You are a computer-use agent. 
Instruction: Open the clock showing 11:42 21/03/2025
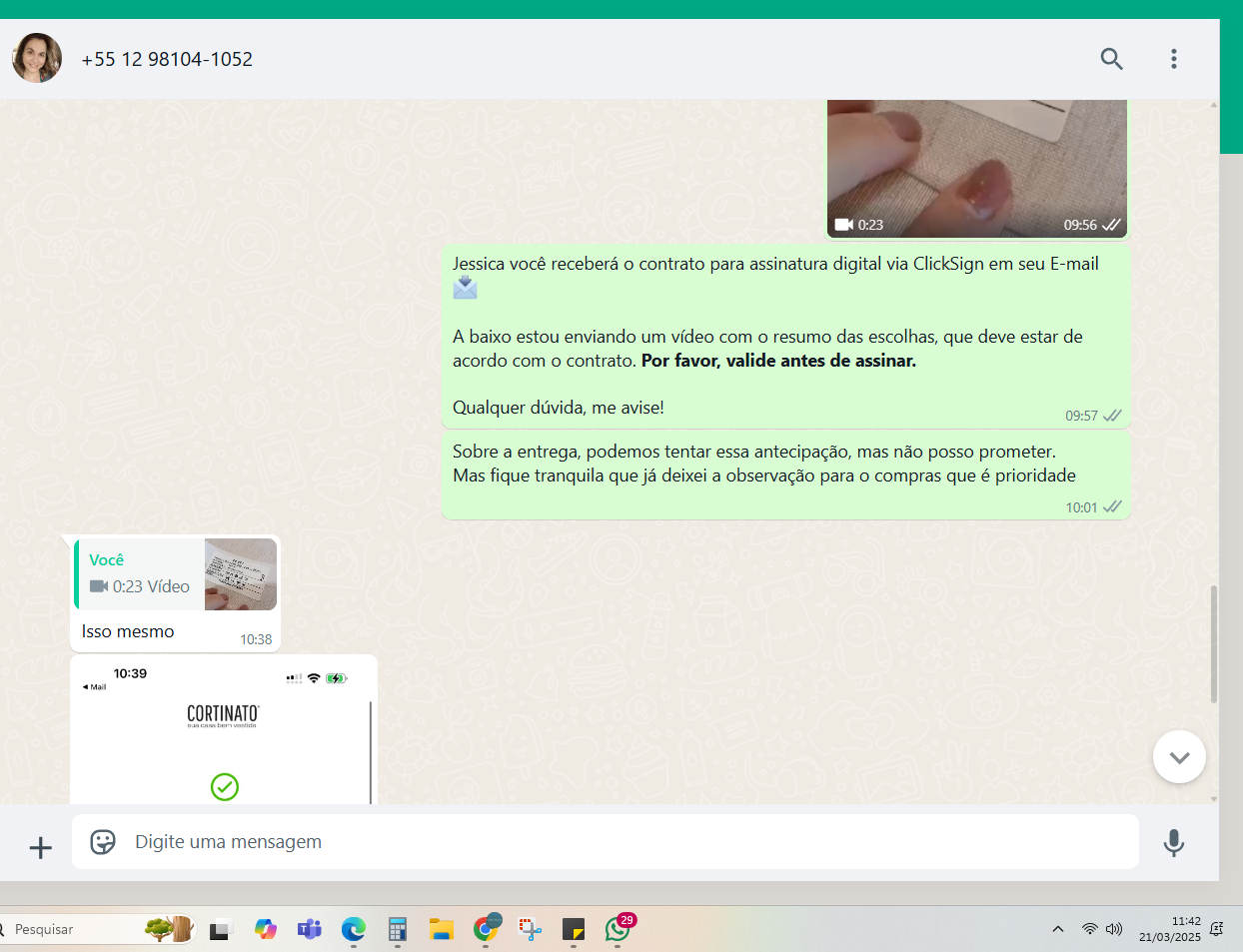[x=1170, y=929]
